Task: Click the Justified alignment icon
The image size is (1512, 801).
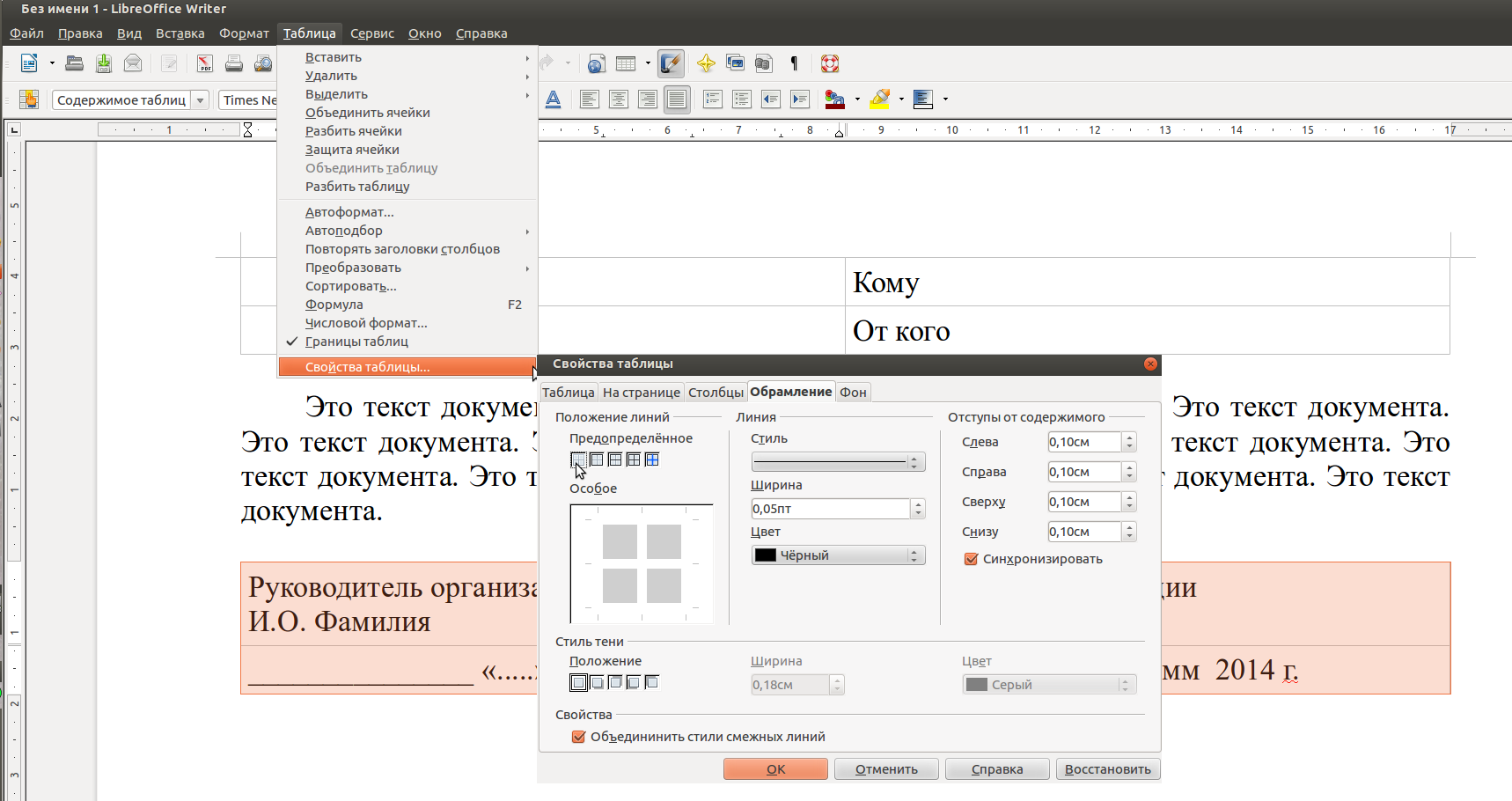Action: click(677, 99)
